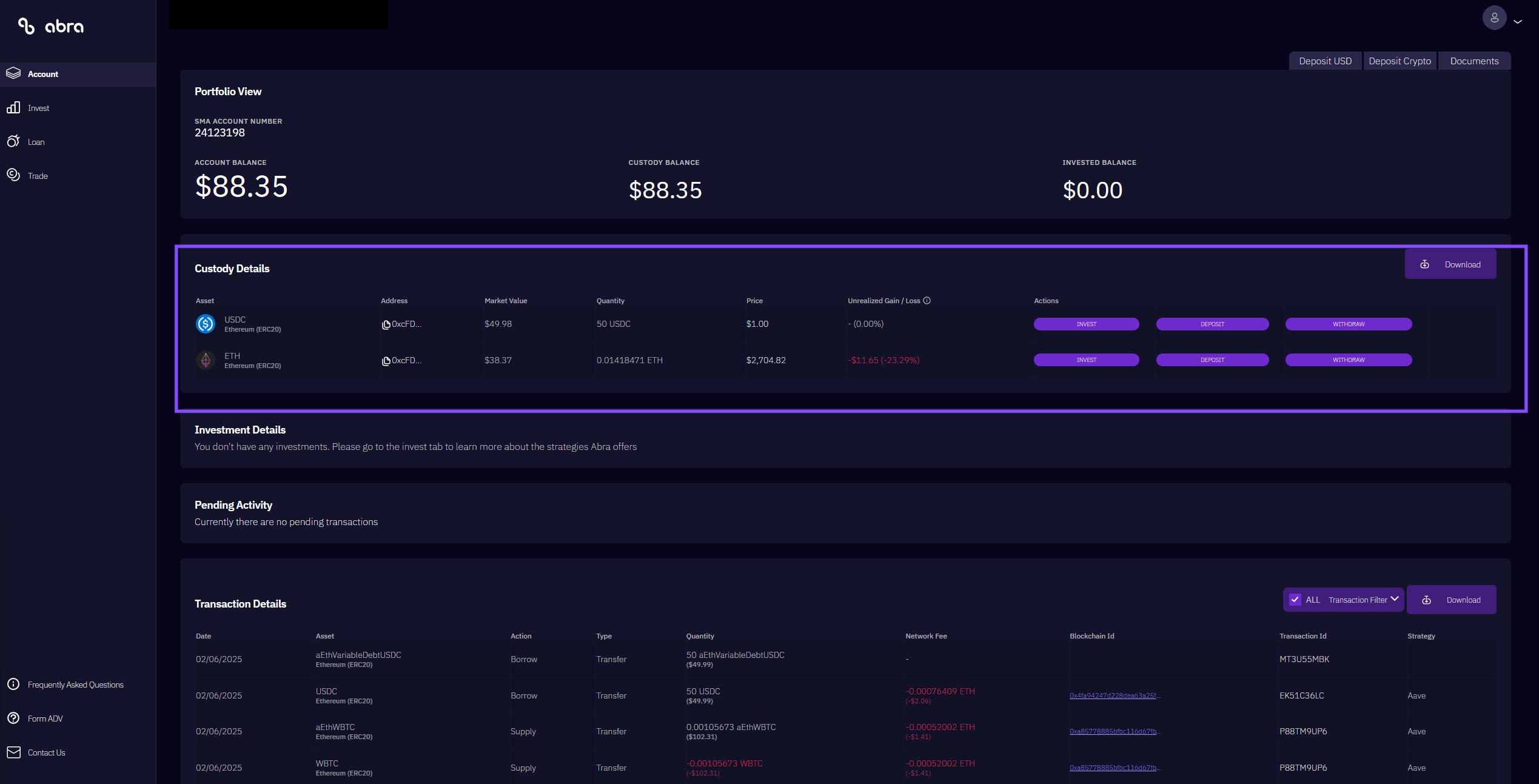
Task: Click WITHDRAW button for ETH row
Action: point(1349,360)
